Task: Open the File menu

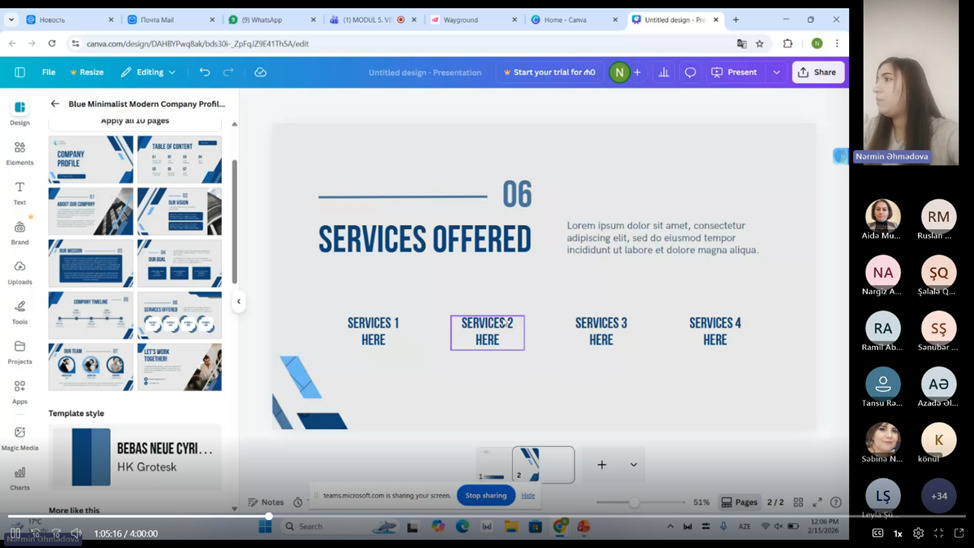Action: click(48, 72)
